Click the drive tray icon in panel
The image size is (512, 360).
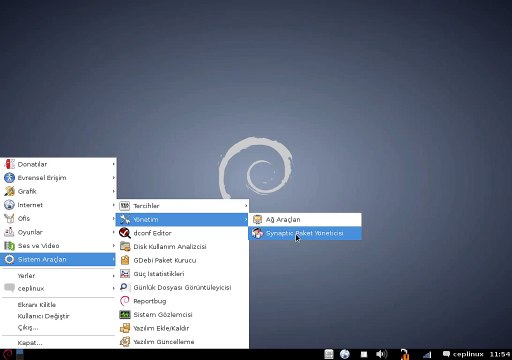329,354
